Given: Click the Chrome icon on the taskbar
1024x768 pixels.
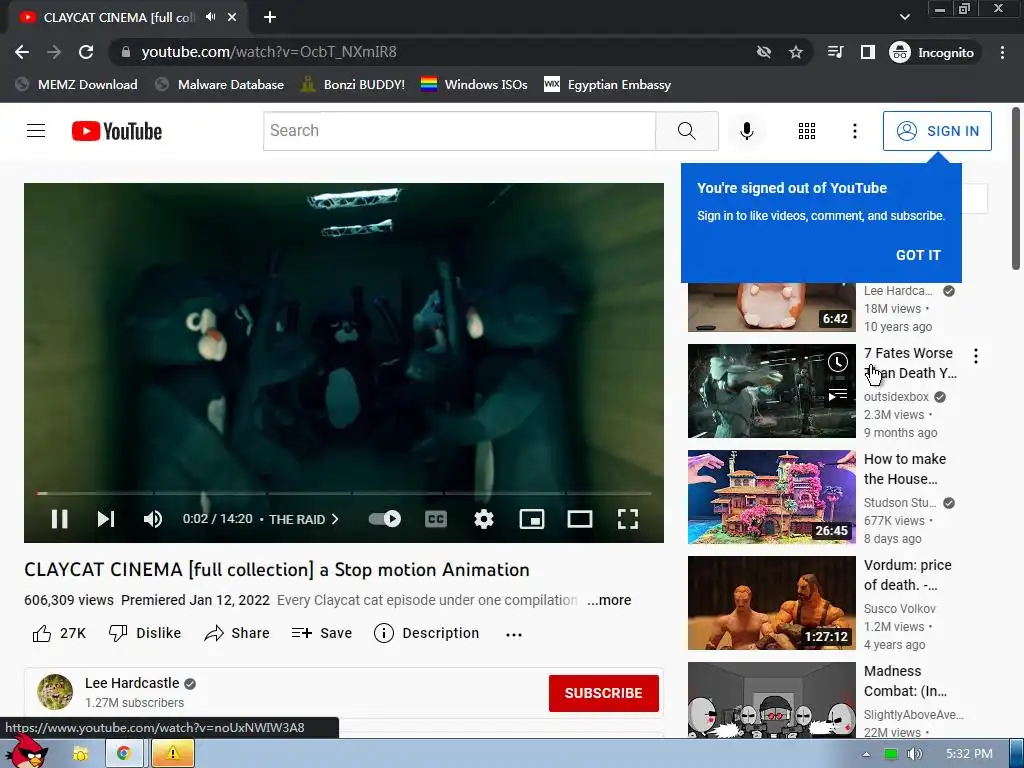Looking at the screenshot, I should point(123,754).
